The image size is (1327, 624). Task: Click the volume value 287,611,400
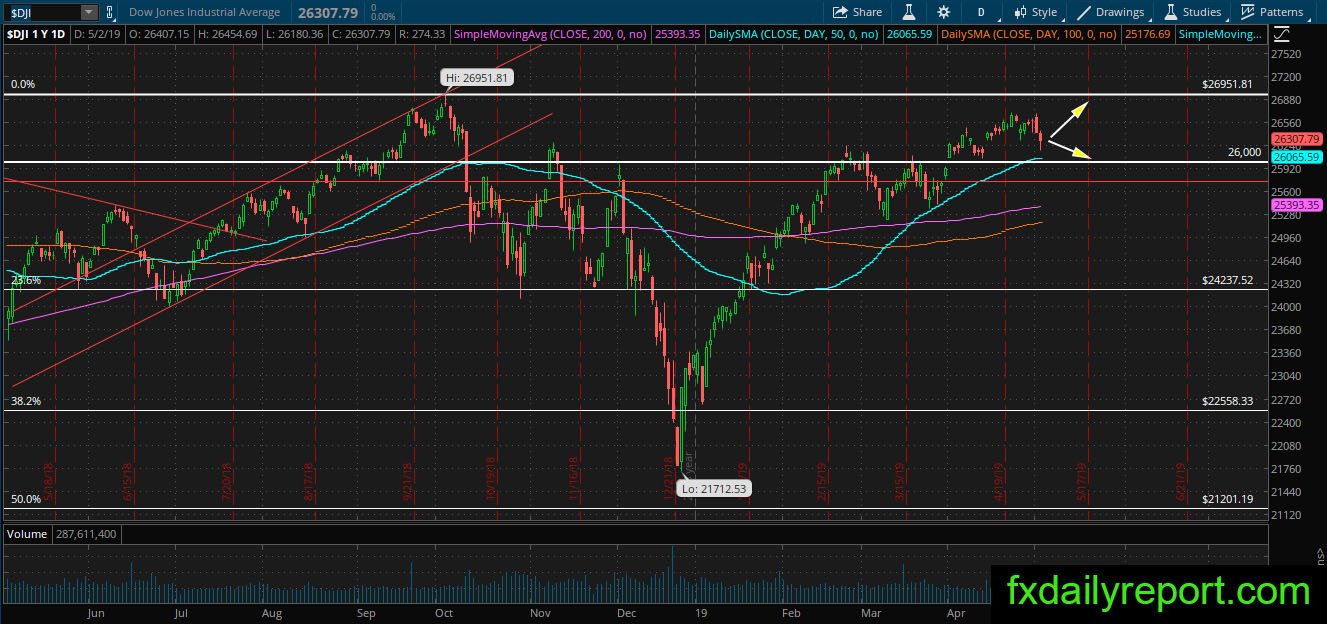[x=85, y=534]
